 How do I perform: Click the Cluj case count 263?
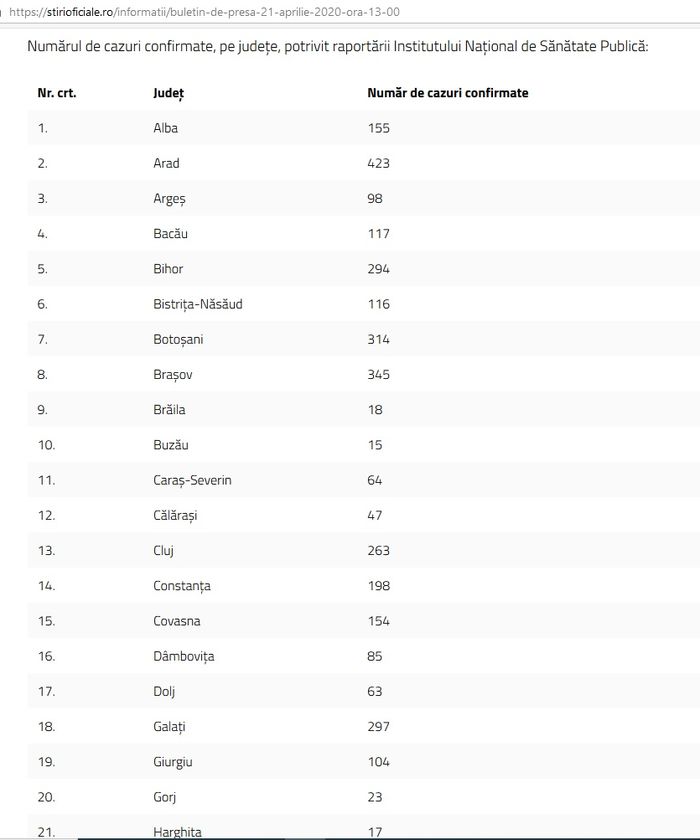[x=378, y=551]
